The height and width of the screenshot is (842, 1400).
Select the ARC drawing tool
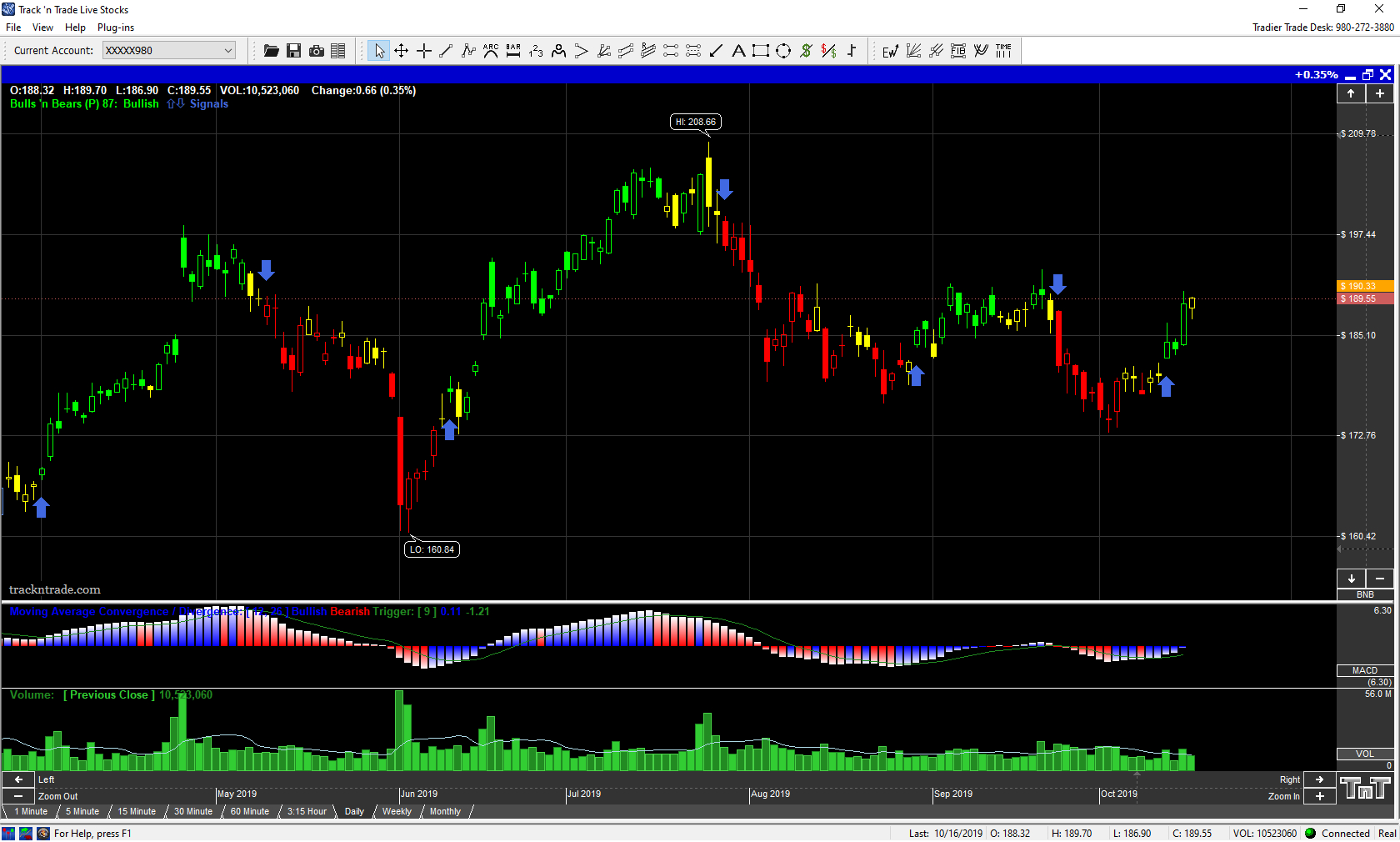click(x=491, y=51)
